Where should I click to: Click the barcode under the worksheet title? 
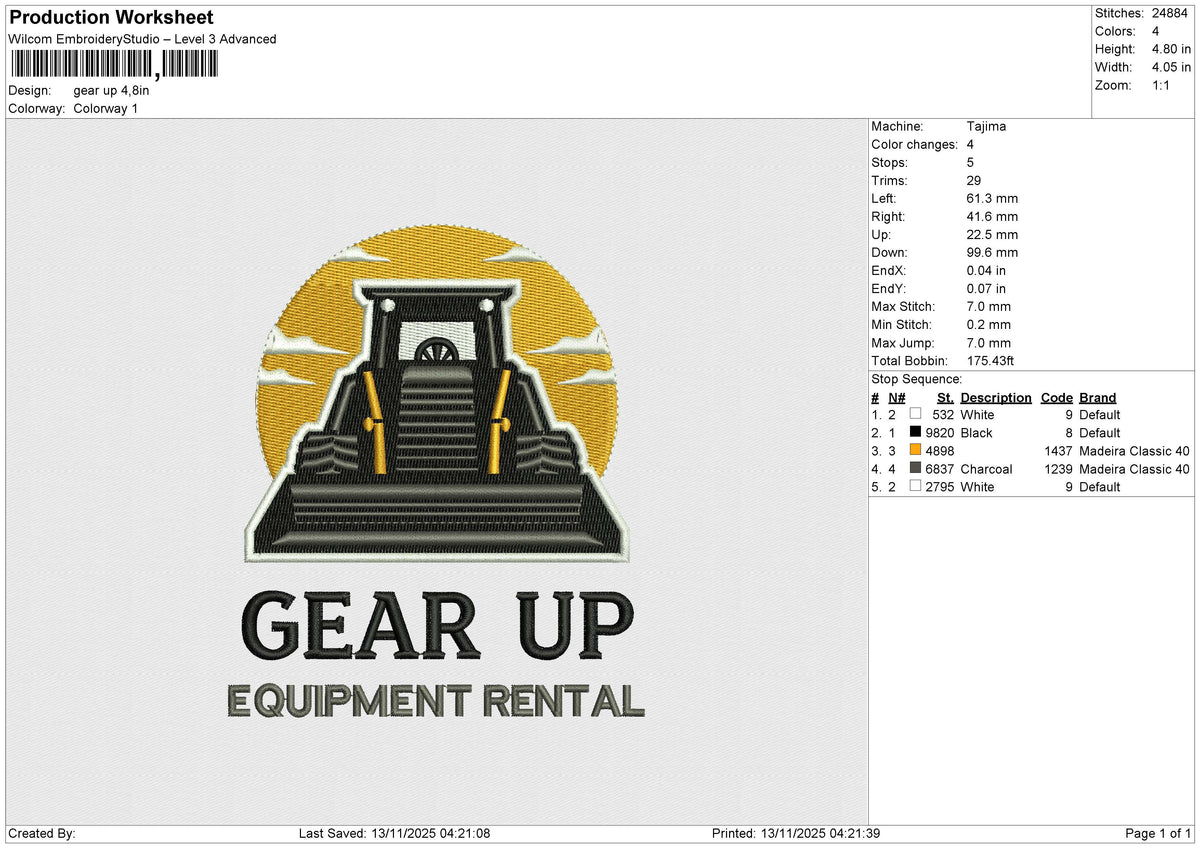[114, 65]
